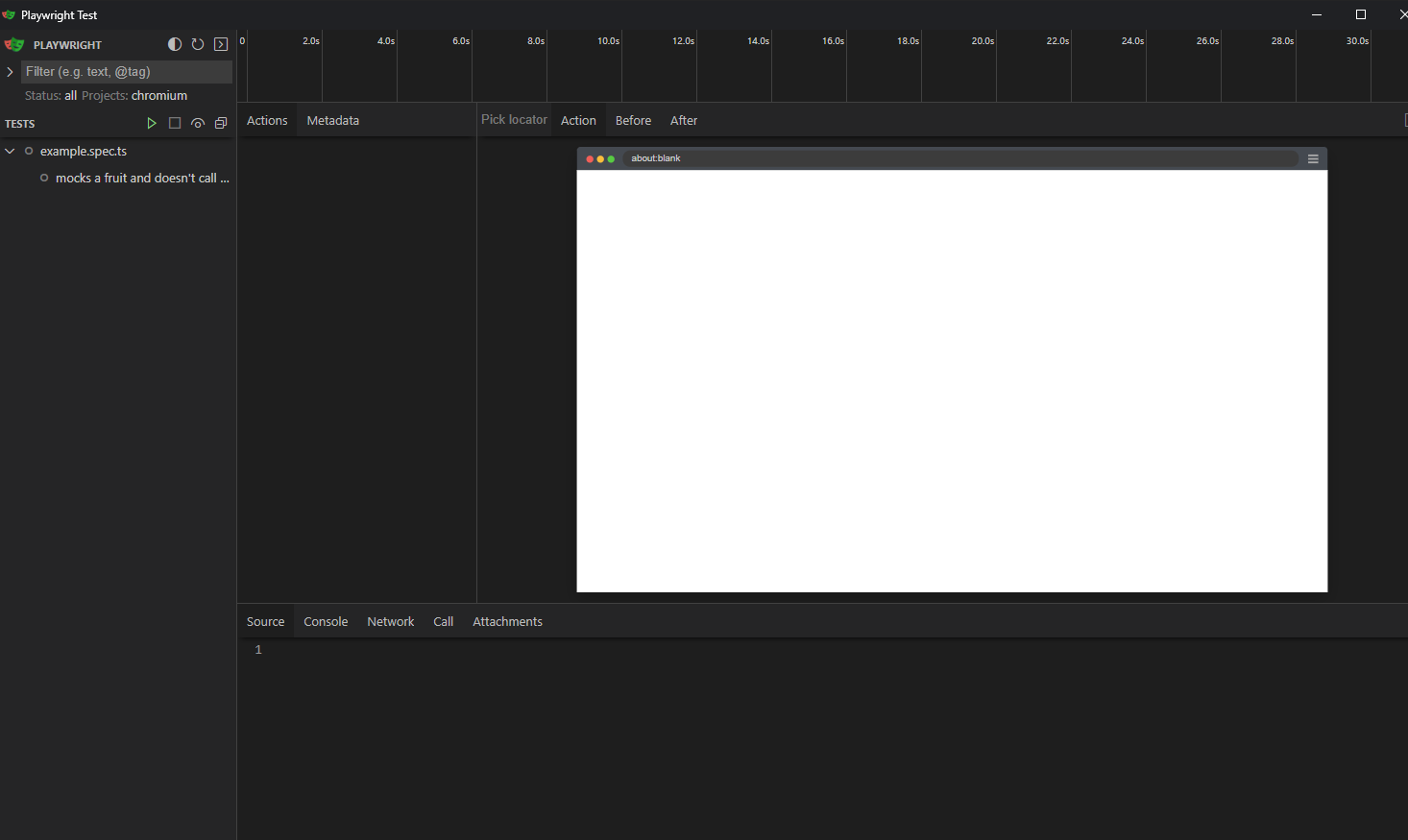The image size is (1408, 840).
Task: Collapse all tests icon
Action: point(221,123)
